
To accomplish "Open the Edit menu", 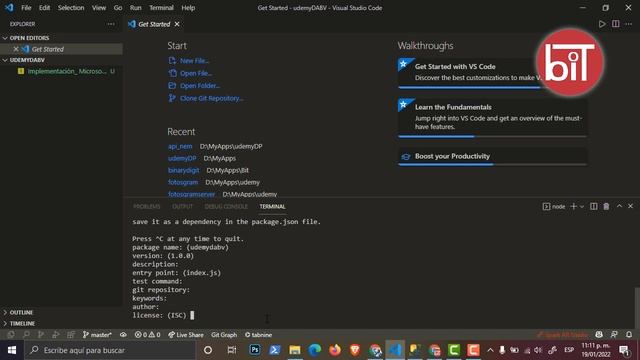I will point(44,8).
